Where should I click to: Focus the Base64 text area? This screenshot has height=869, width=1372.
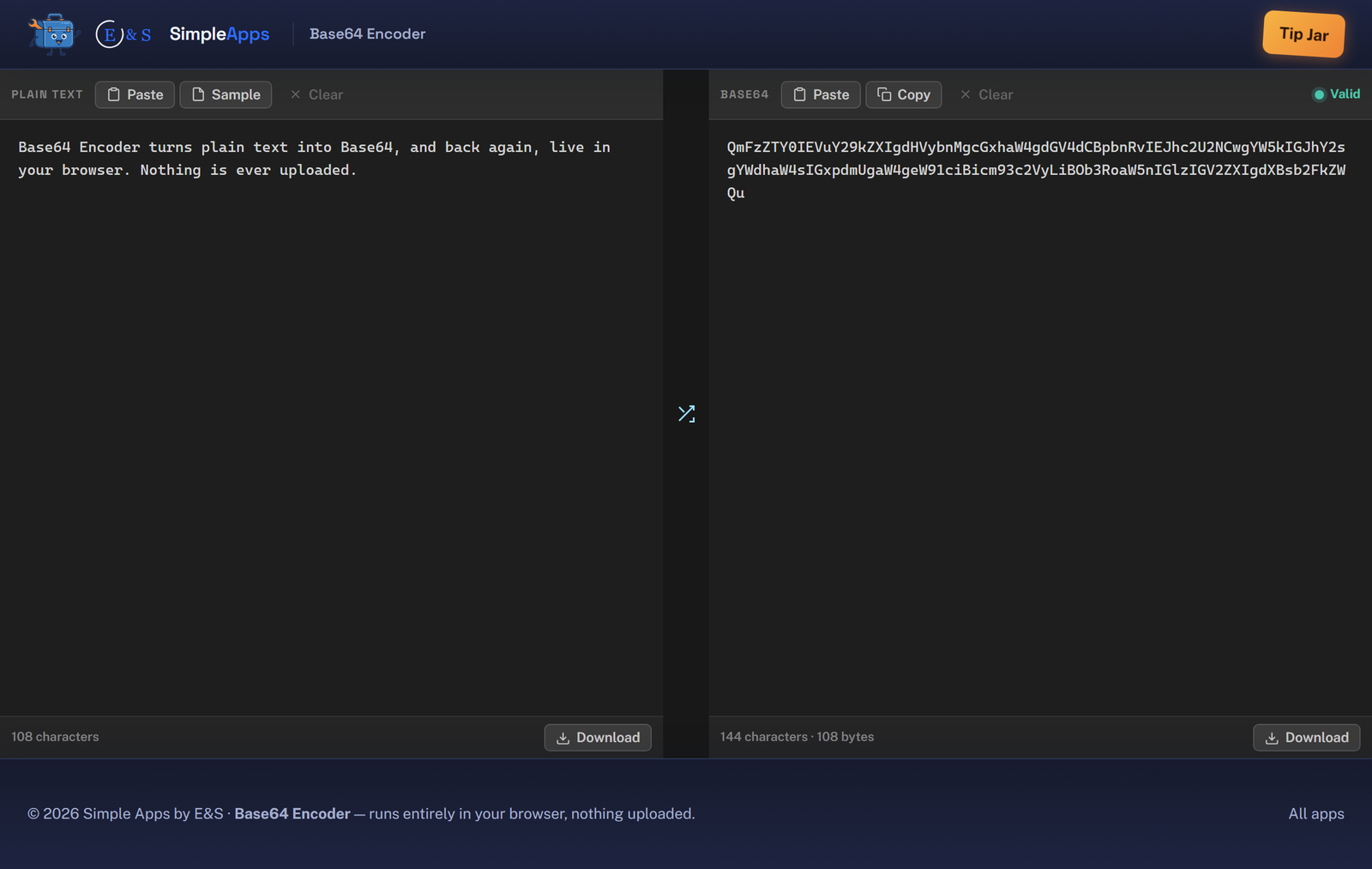coord(1040,418)
